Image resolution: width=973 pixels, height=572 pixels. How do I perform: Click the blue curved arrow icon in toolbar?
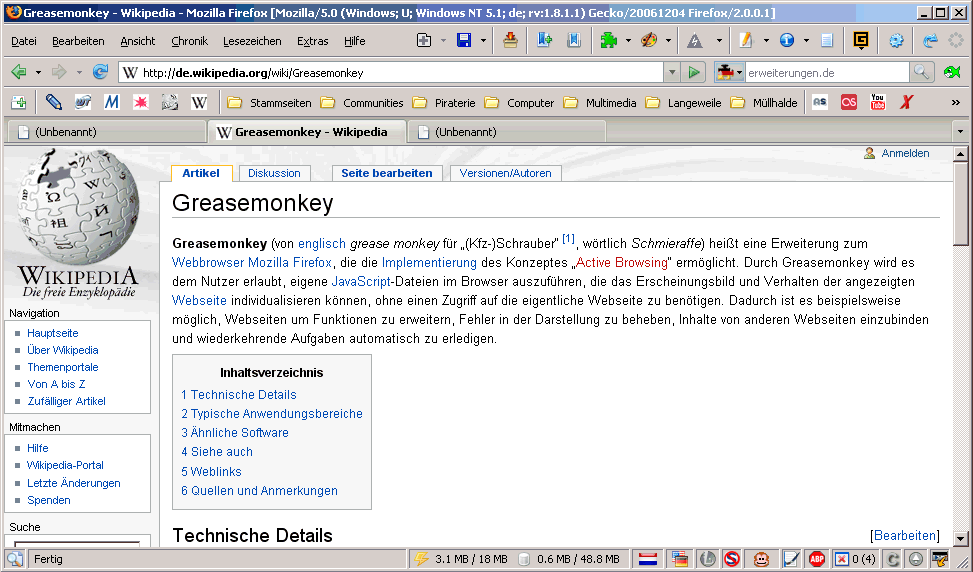pyautogui.click(x=930, y=41)
